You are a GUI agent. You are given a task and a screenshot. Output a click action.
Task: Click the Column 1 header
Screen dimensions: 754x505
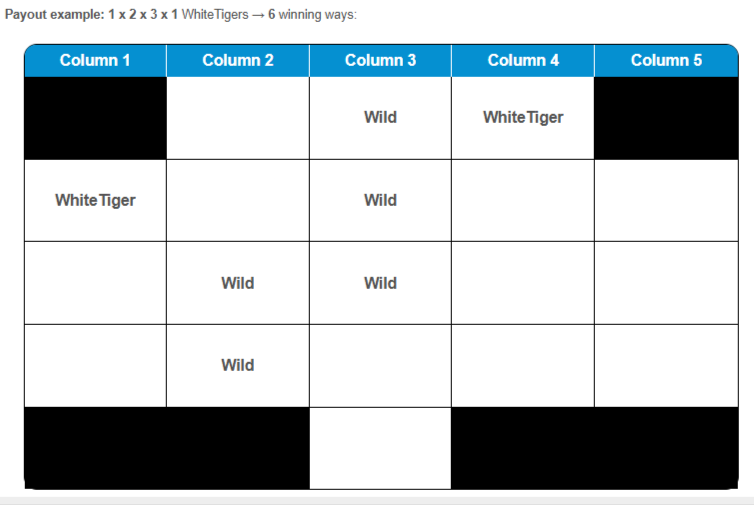pos(95,60)
